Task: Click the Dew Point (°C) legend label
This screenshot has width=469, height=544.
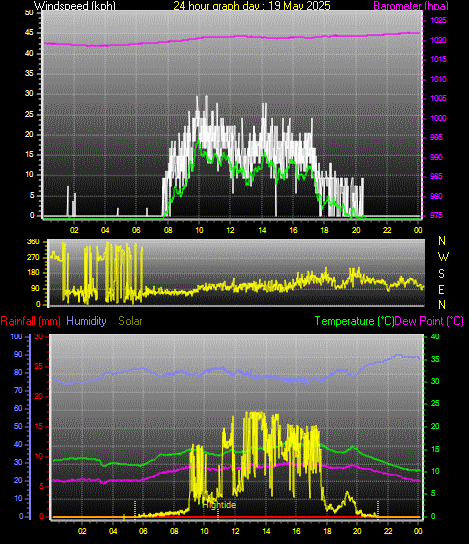Action: tap(429, 321)
